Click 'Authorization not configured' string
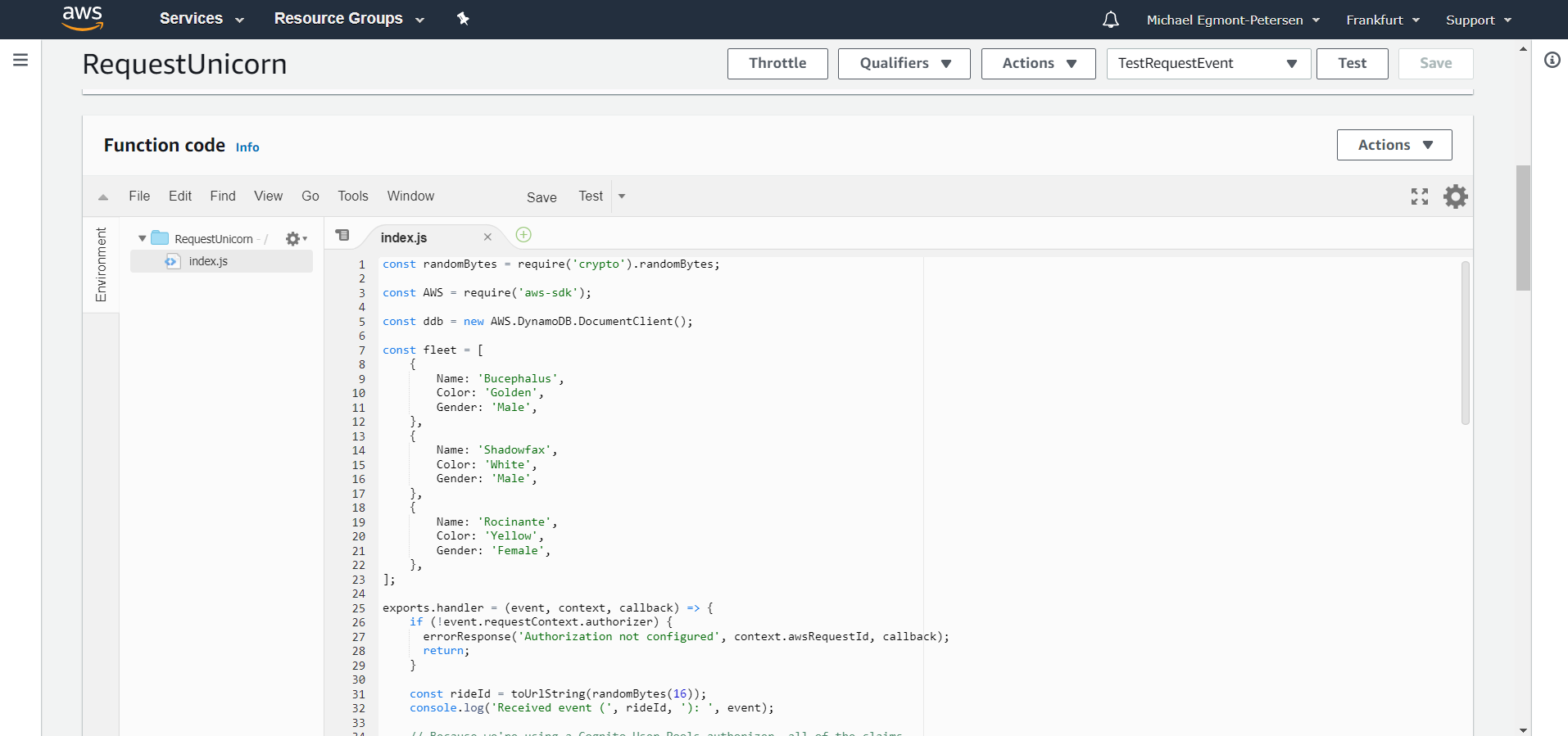The height and width of the screenshot is (736, 1568). coord(619,636)
